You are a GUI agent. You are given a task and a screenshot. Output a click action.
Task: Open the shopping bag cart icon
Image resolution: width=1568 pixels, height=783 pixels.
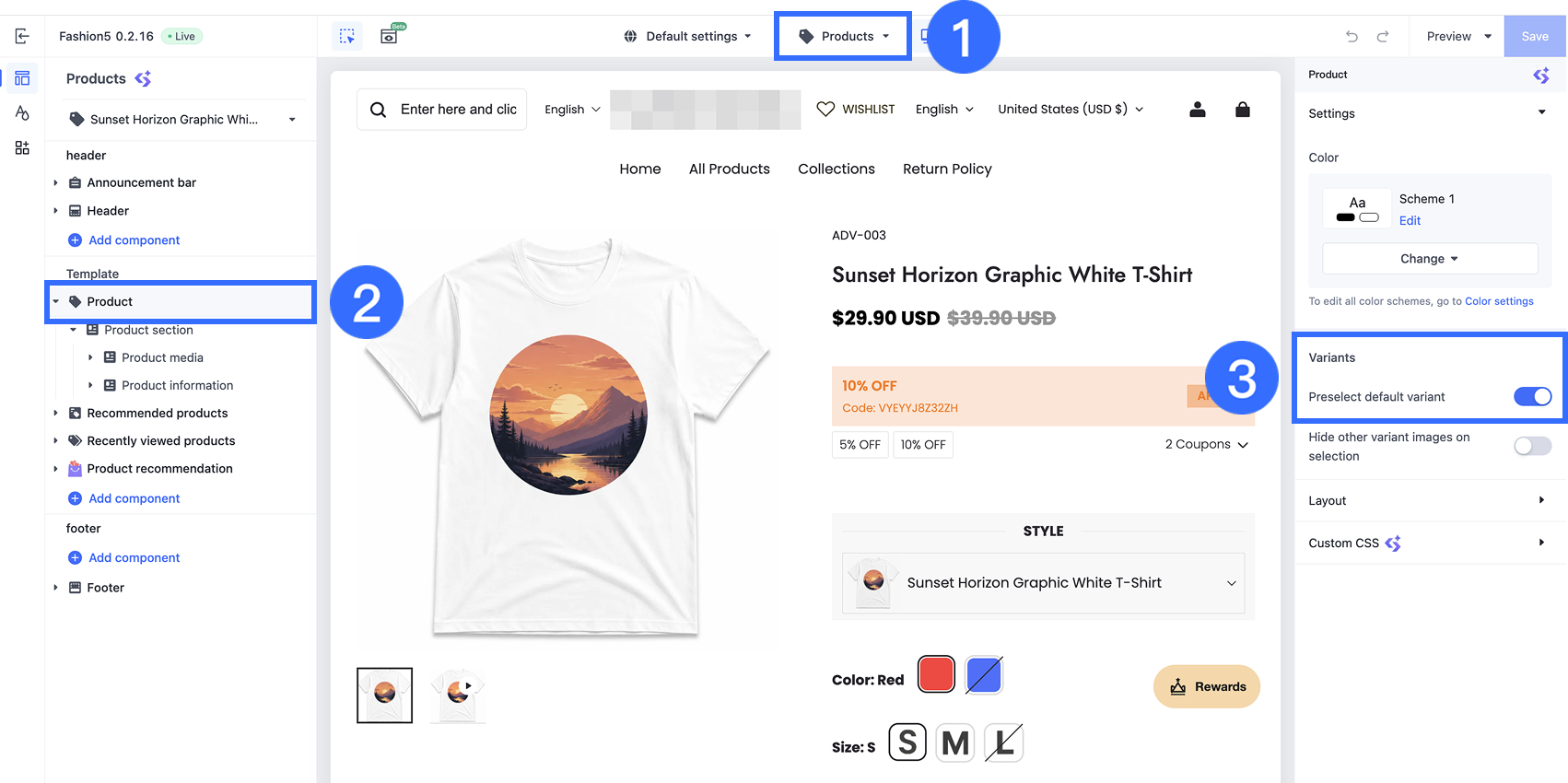(x=1243, y=110)
